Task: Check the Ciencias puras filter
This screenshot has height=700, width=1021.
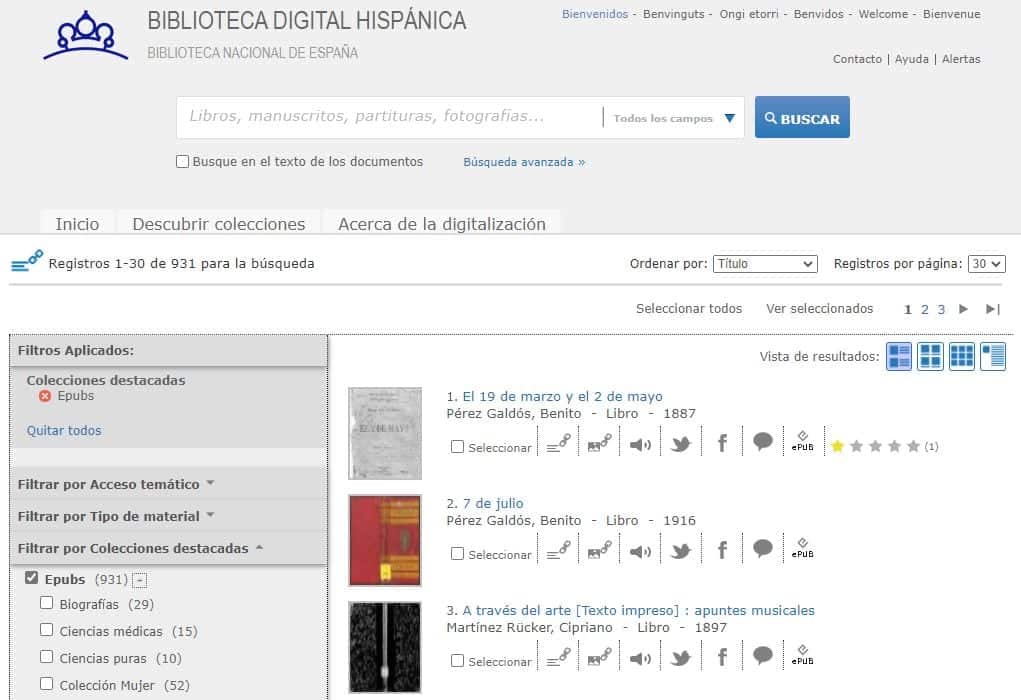Action: (x=46, y=656)
